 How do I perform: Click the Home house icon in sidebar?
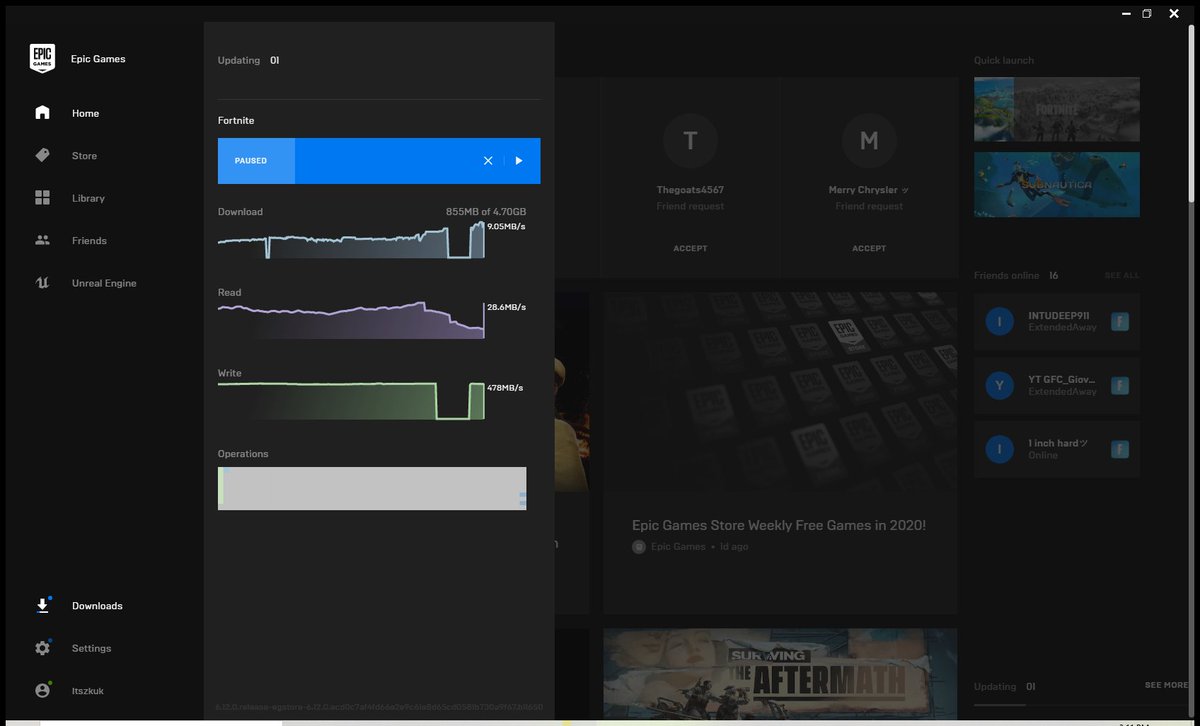point(42,113)
